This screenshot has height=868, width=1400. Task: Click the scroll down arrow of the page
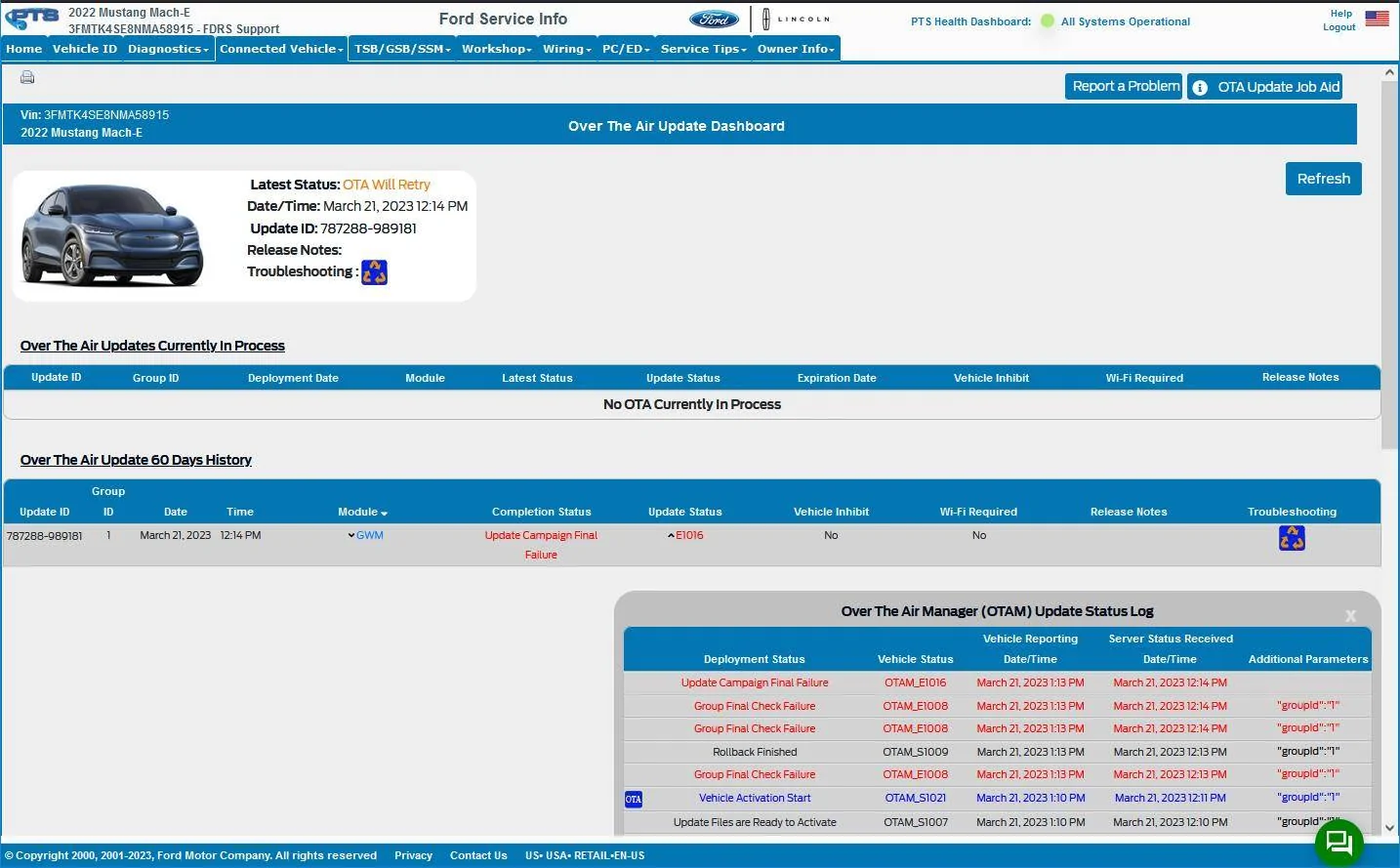(1390, 828)
